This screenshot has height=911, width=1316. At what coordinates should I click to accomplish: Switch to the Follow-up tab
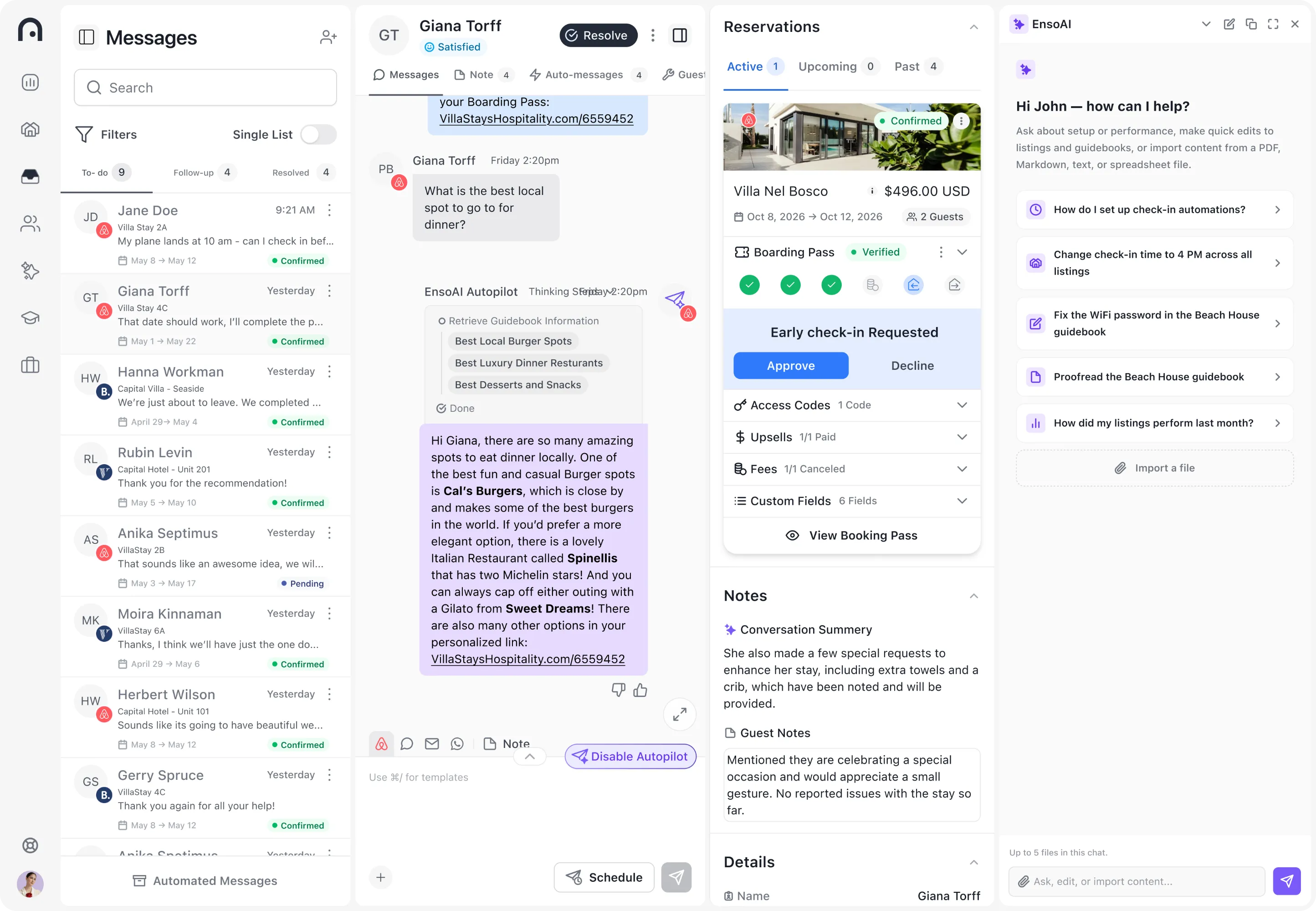pos(205,172)
